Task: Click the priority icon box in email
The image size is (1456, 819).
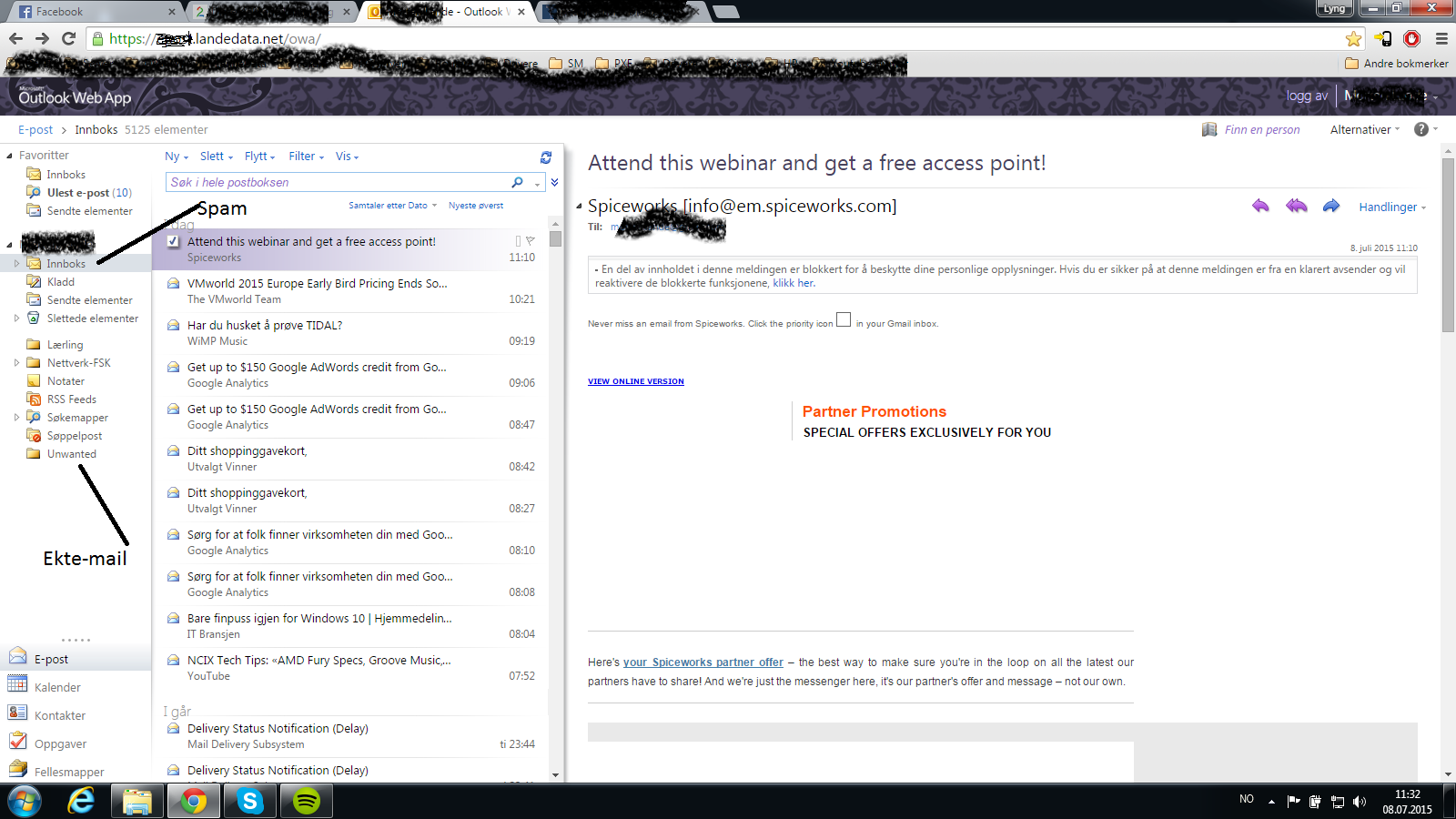Action: click(x=844, y=319)
